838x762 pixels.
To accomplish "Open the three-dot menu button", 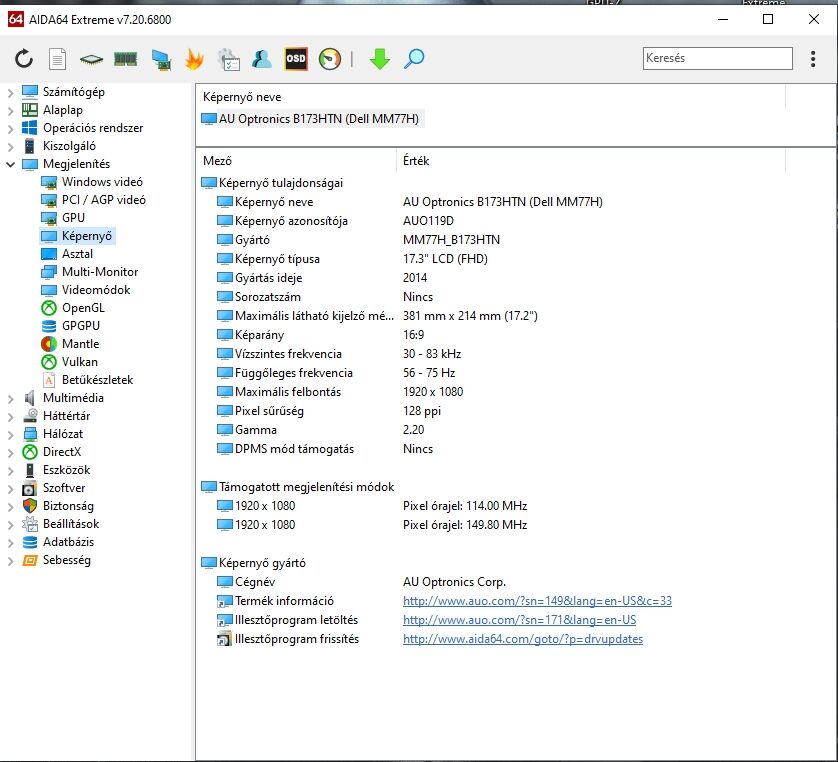I will 812,59.
